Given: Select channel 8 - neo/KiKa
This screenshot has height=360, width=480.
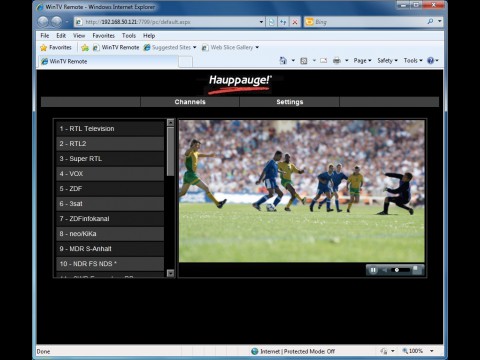Looking at the screenshot, I should click(x=110, y=234).
